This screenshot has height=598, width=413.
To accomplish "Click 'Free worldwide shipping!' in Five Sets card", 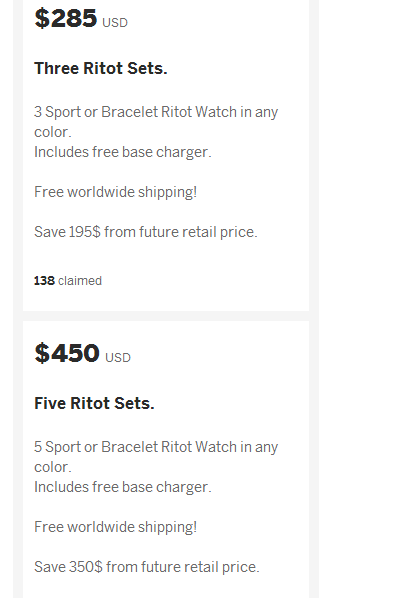I will (116, 527).
